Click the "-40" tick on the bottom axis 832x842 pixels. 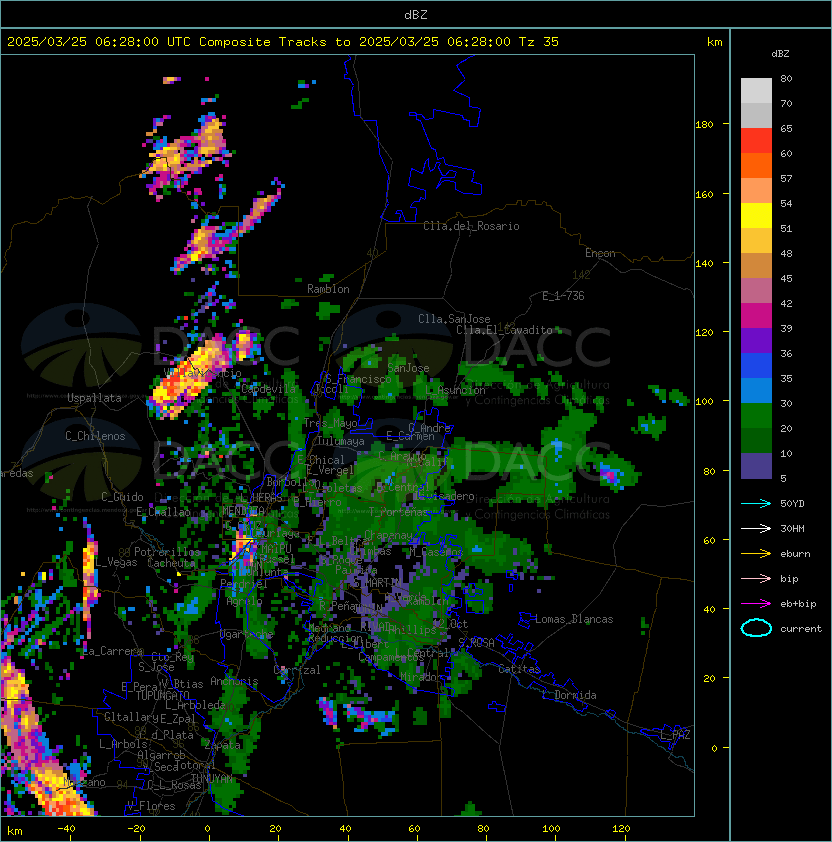(x=66, y=829)
